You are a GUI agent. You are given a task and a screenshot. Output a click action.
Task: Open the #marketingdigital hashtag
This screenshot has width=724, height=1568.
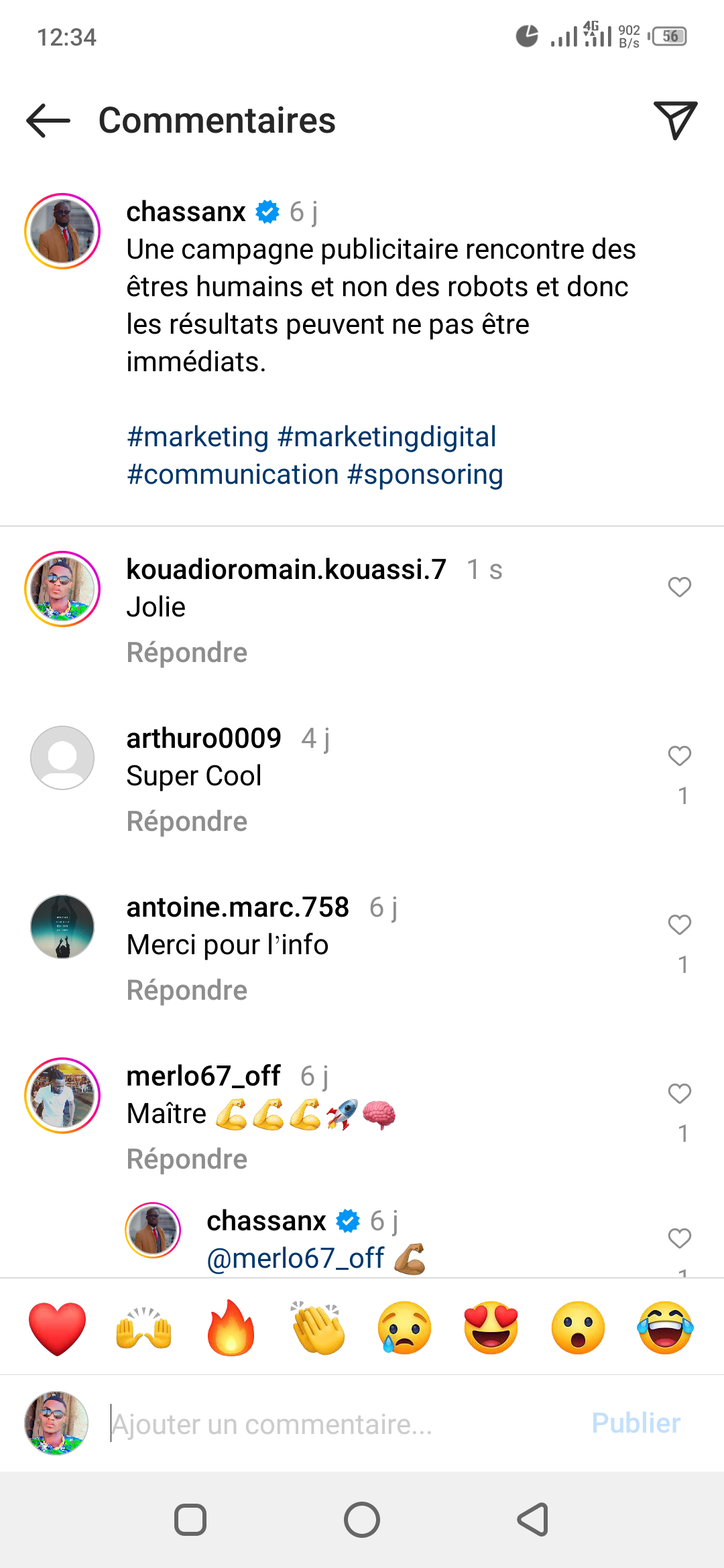click(387, 437)
